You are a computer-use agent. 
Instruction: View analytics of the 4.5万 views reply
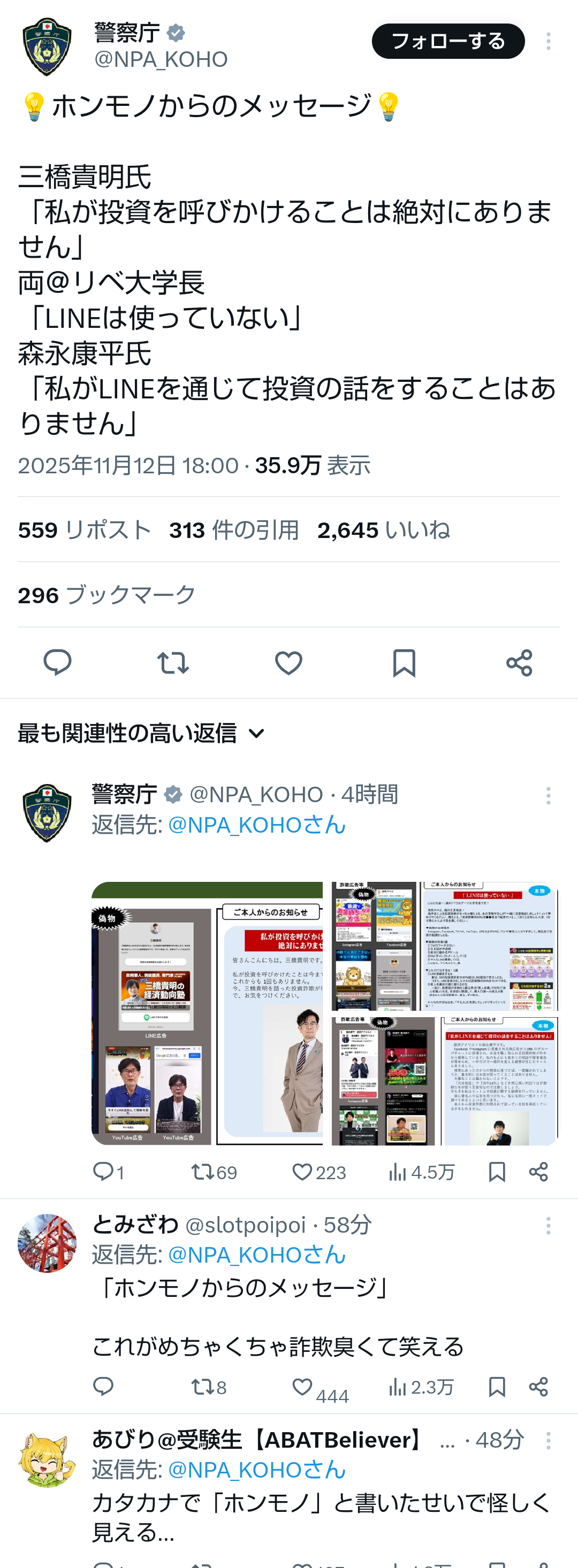tap(422, 1172)
